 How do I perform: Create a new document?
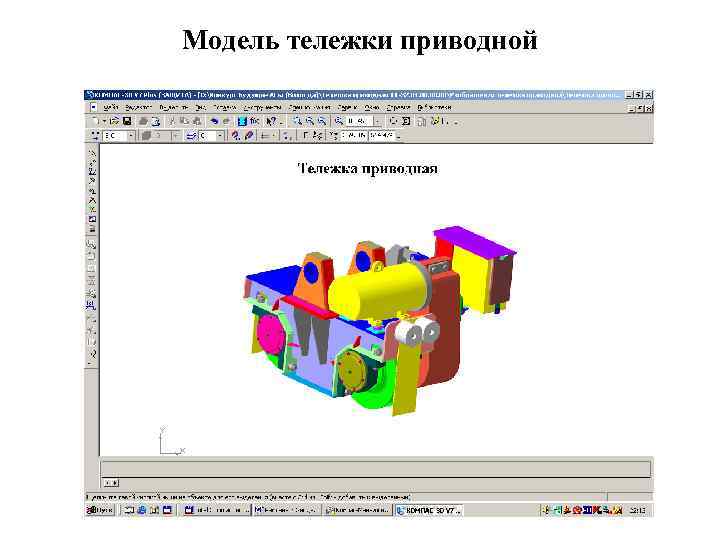tap(95, 121)
